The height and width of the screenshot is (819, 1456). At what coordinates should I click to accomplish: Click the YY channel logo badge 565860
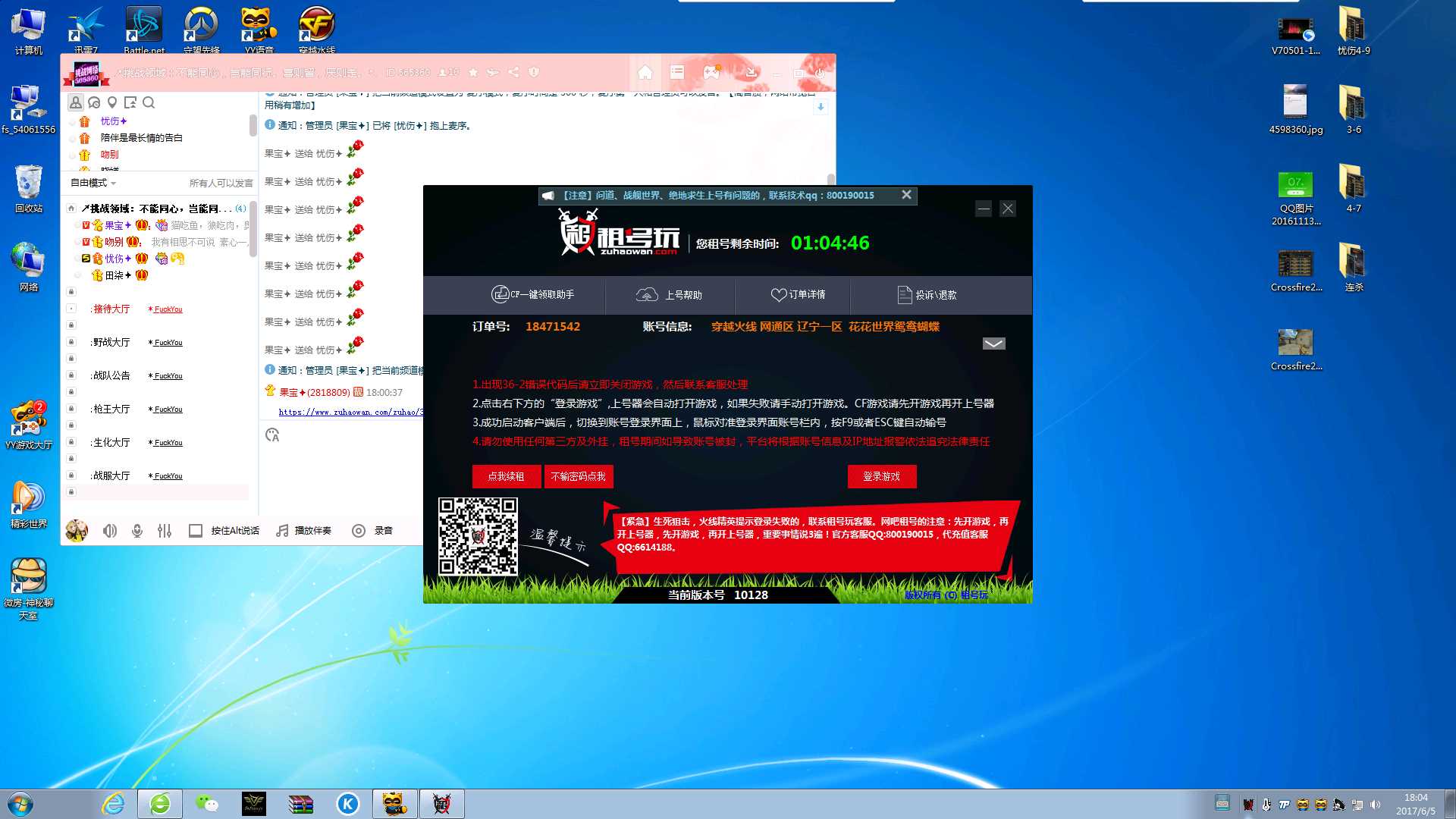click(x=86, y=74)
